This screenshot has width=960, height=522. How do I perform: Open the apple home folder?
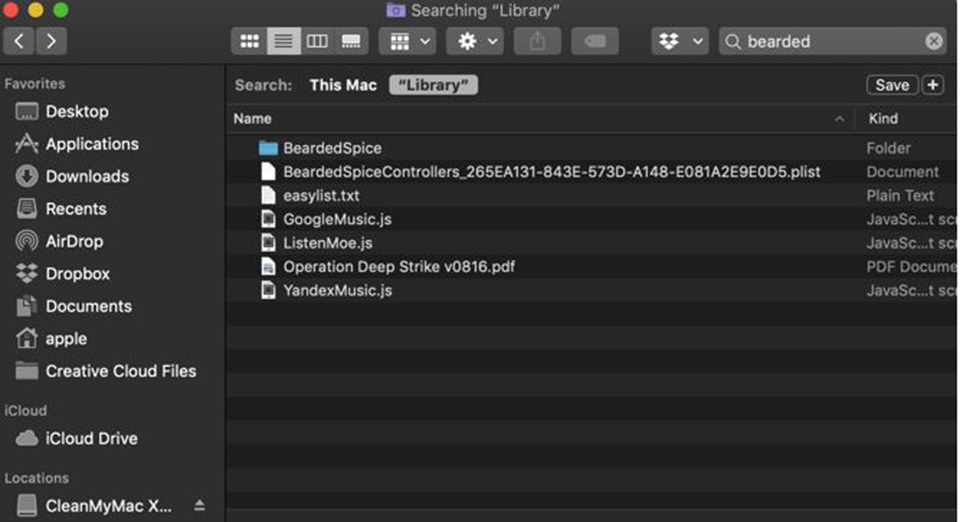tap(66, 338)
